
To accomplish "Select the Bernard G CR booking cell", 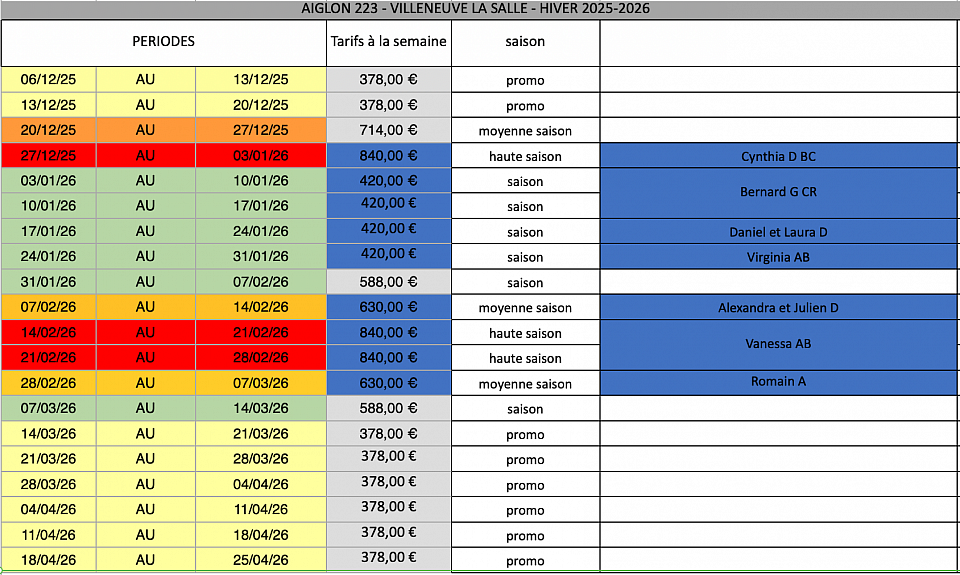I will 779,192.
